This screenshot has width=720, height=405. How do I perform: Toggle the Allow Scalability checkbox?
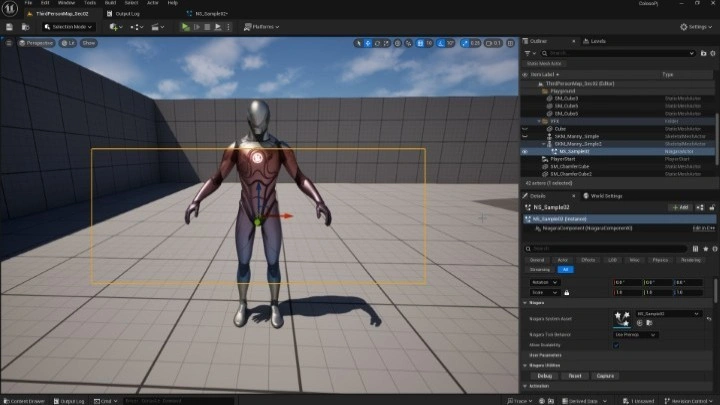click(616, 345)
